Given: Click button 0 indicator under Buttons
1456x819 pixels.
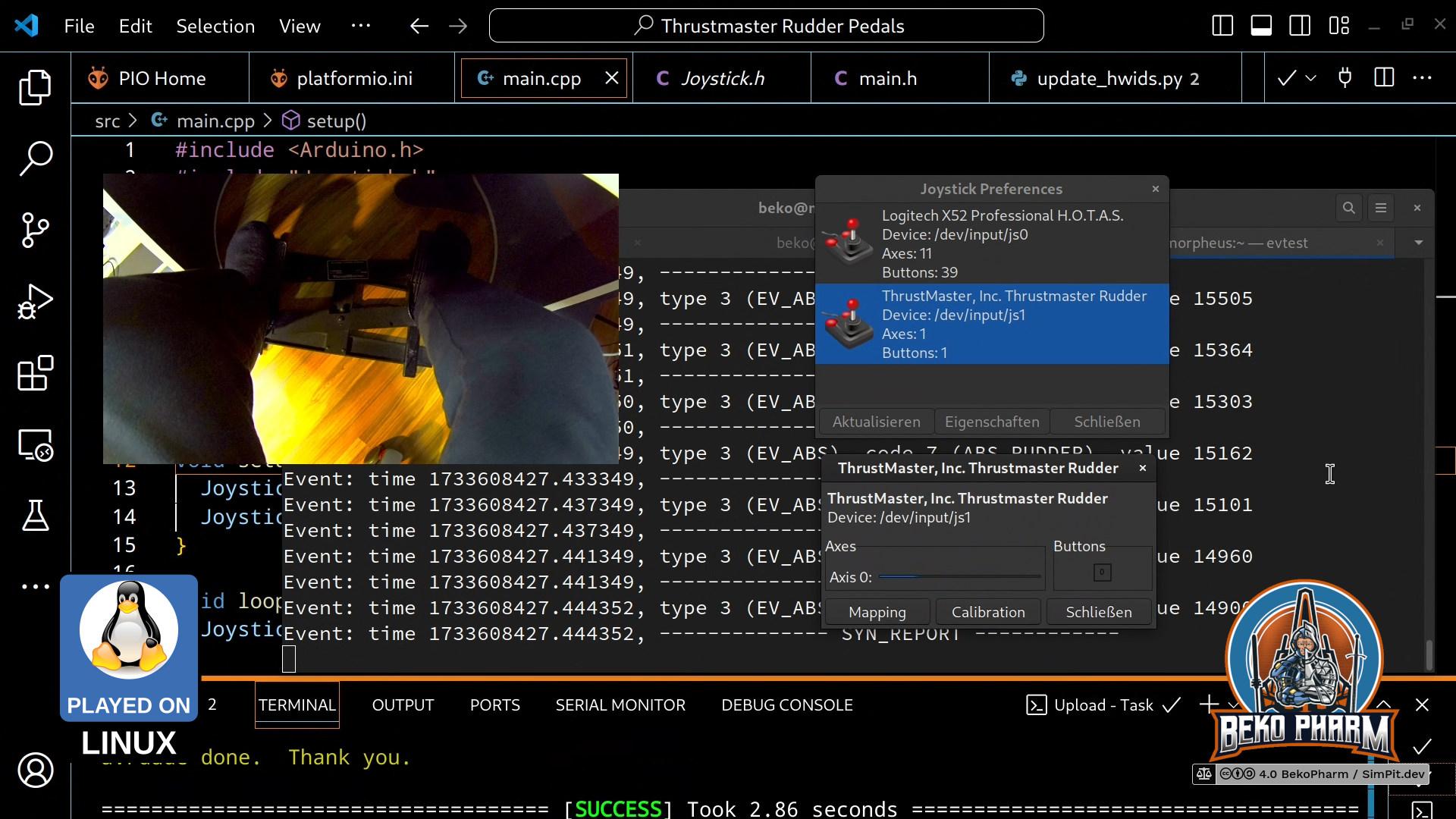Looking at the screenshot, I should 1103,573.
